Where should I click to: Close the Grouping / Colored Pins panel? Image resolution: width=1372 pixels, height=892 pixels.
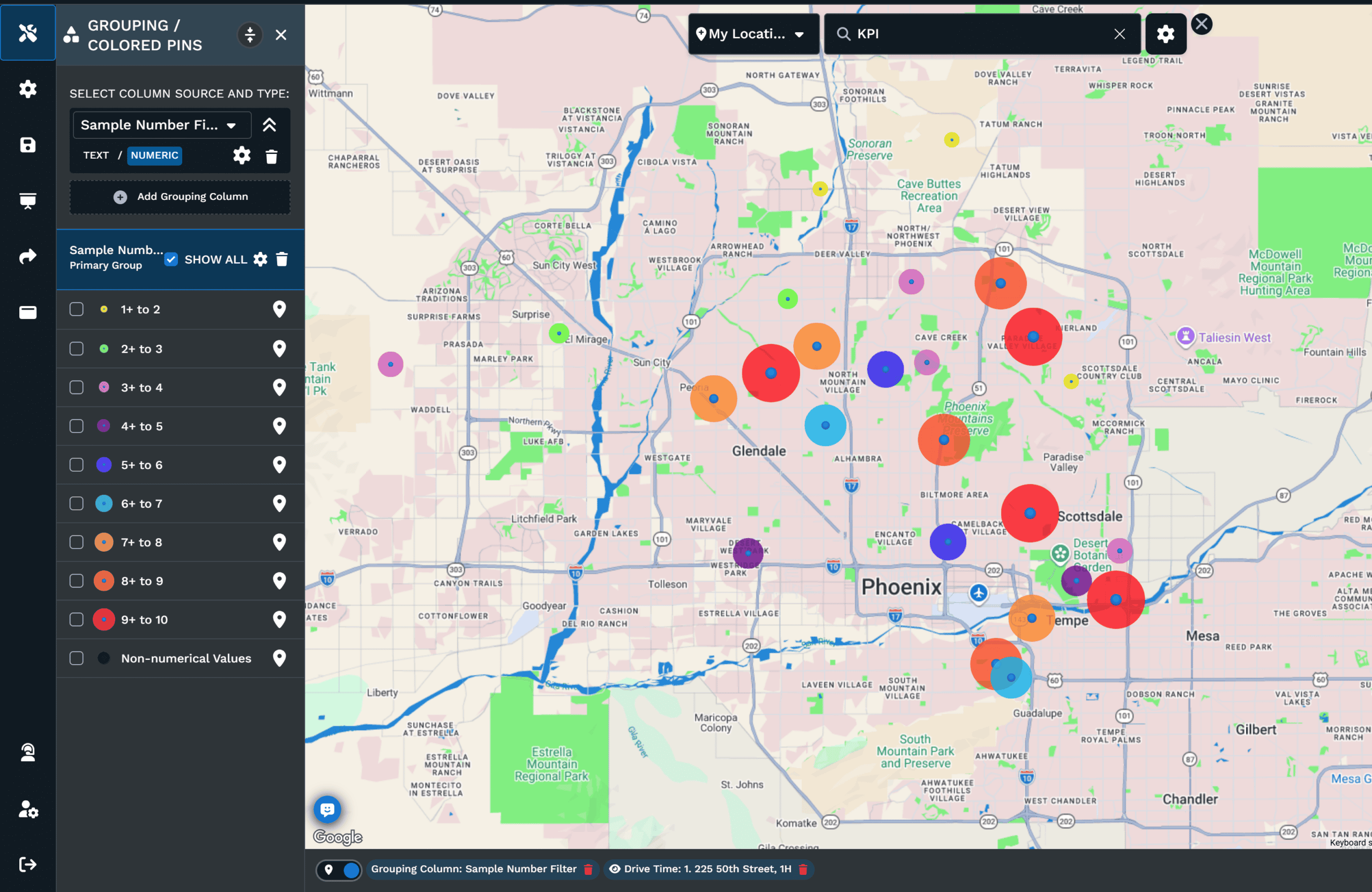coord(281,35)
